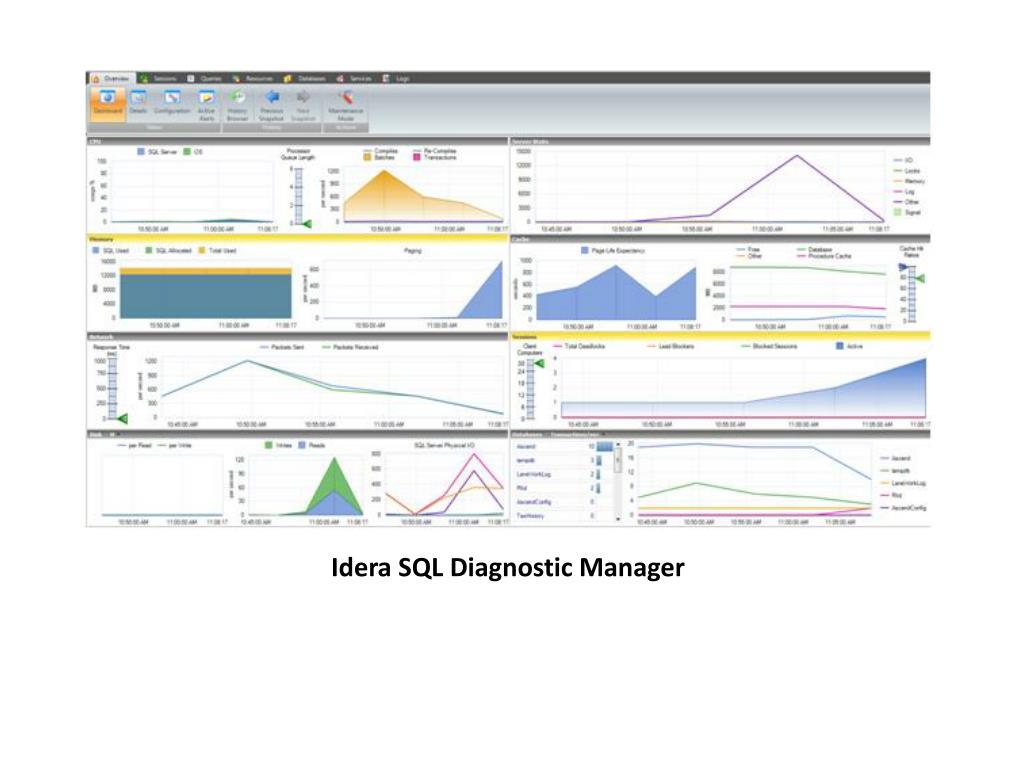Go to the Next Snapshot
The image size is (1024, 768).
click(x=303, y=105)
